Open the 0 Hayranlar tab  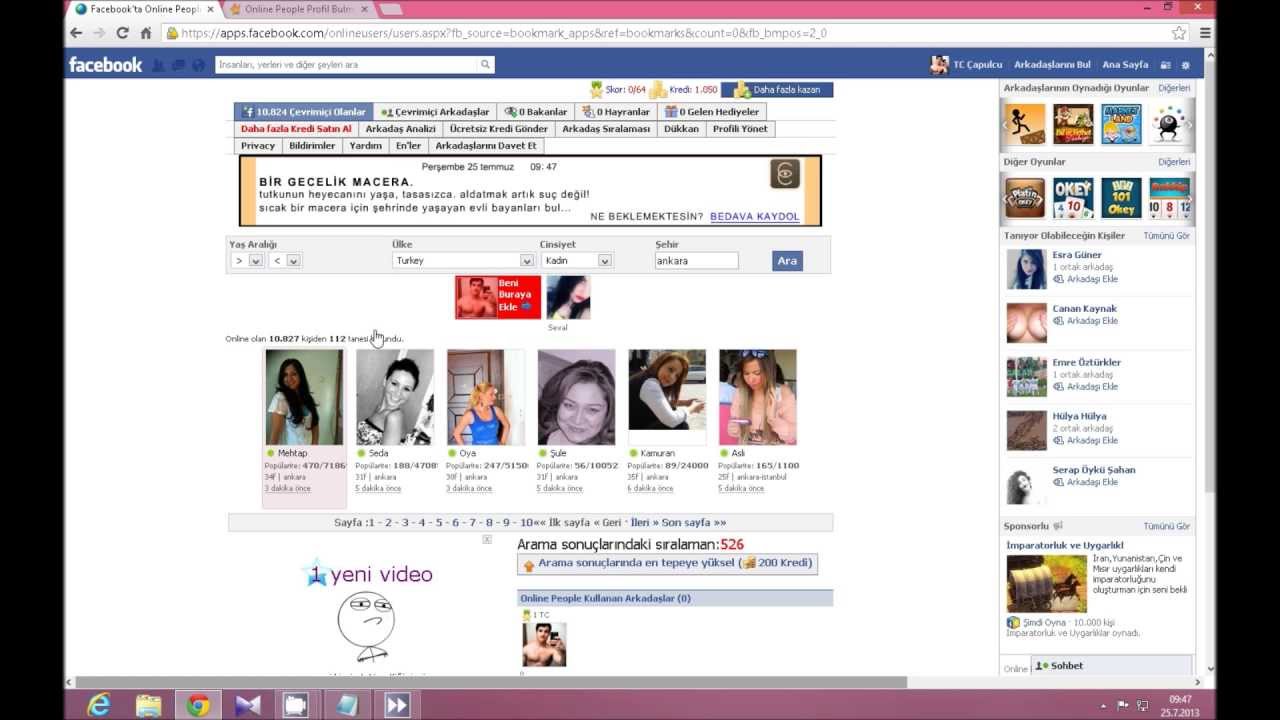click(616, 112)
